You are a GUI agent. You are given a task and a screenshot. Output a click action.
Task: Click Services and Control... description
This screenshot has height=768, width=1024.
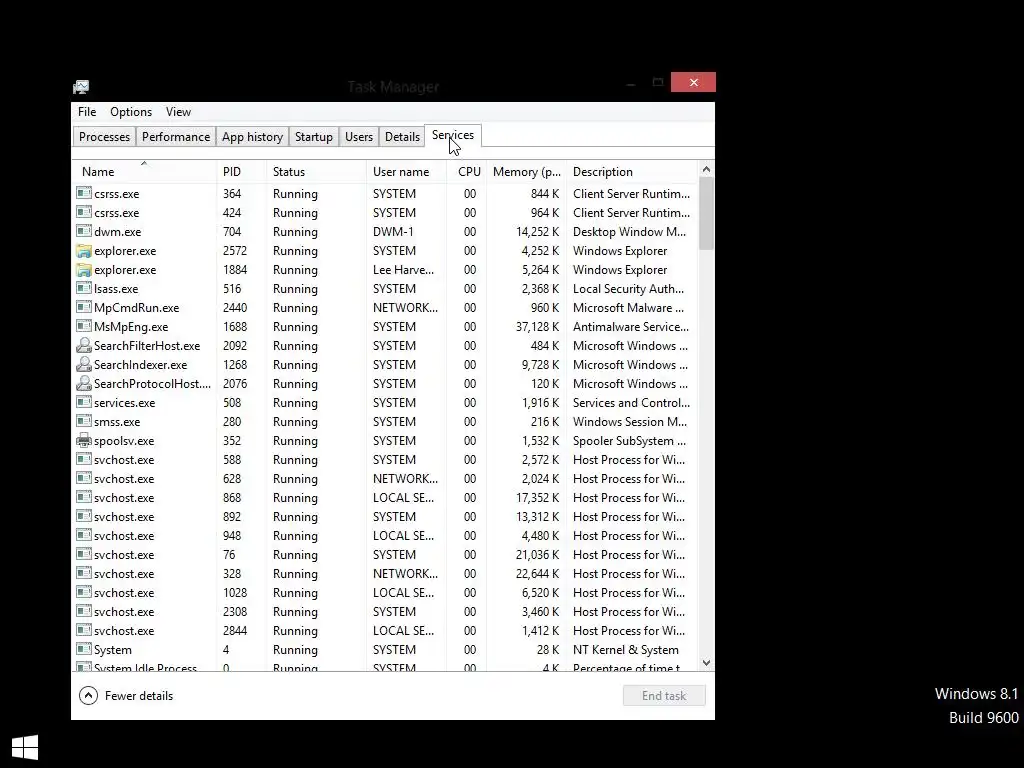point(631,403)
